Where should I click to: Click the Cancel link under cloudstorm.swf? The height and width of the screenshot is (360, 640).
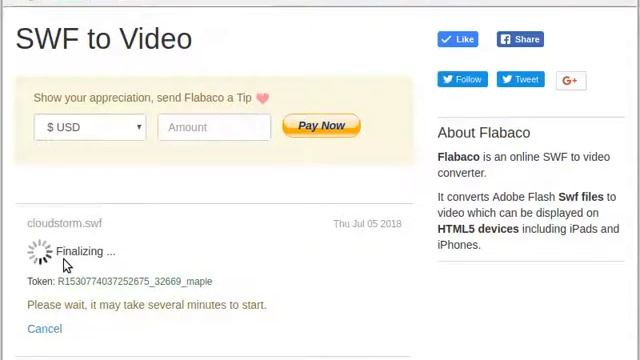pos(45,329)
